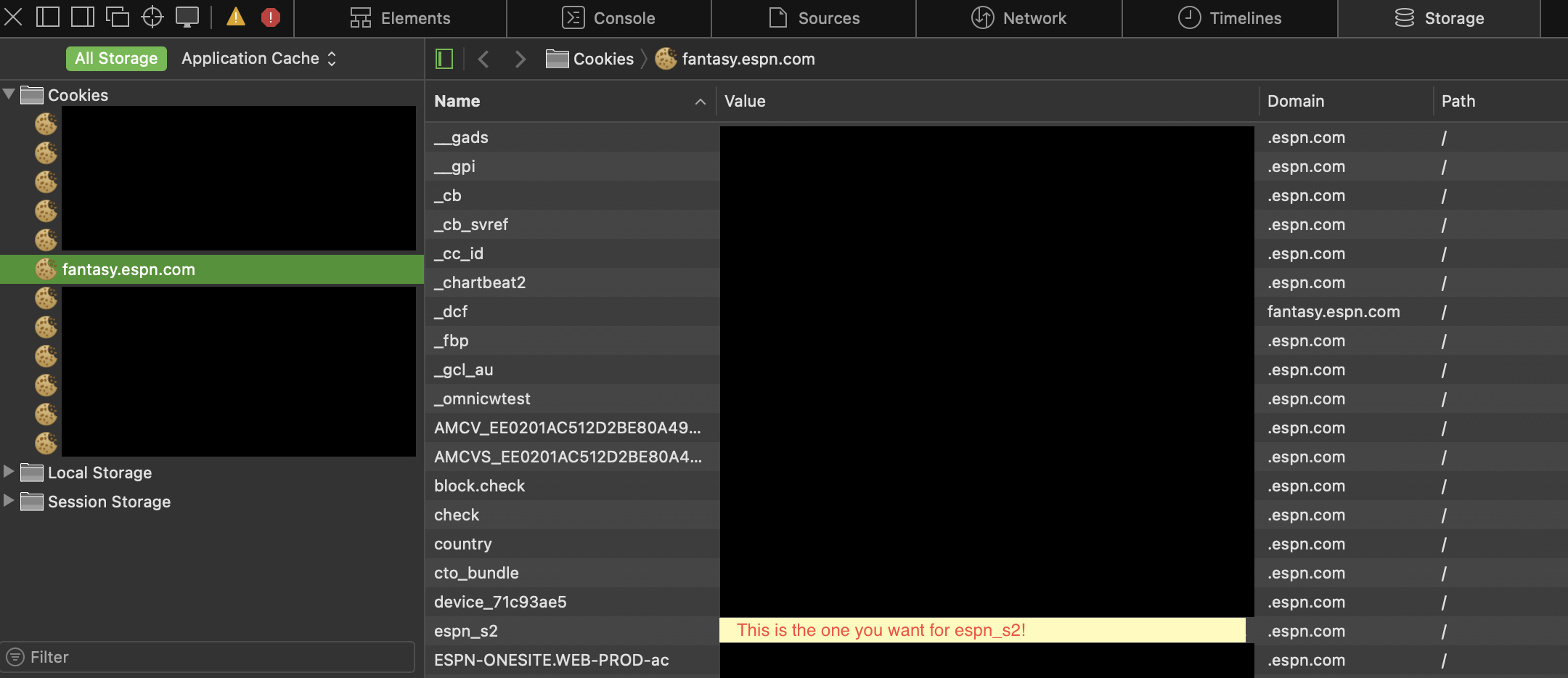This screenshot has width=1568, height=678.
Task: Click the filter icon beside the Filter field
Action: pyautogui.click(x=15, y=657)
